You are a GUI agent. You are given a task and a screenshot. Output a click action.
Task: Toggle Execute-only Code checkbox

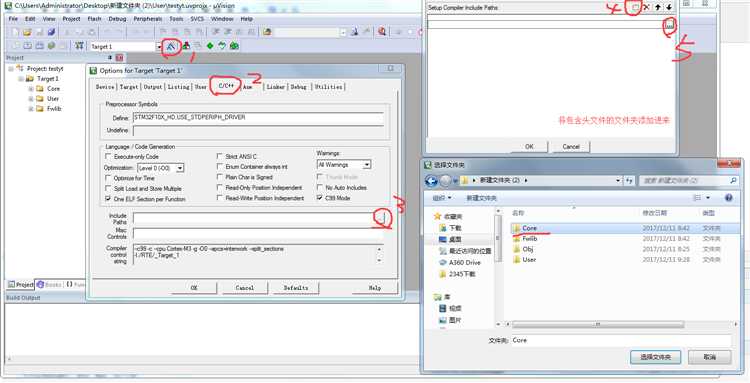point(108,157)
